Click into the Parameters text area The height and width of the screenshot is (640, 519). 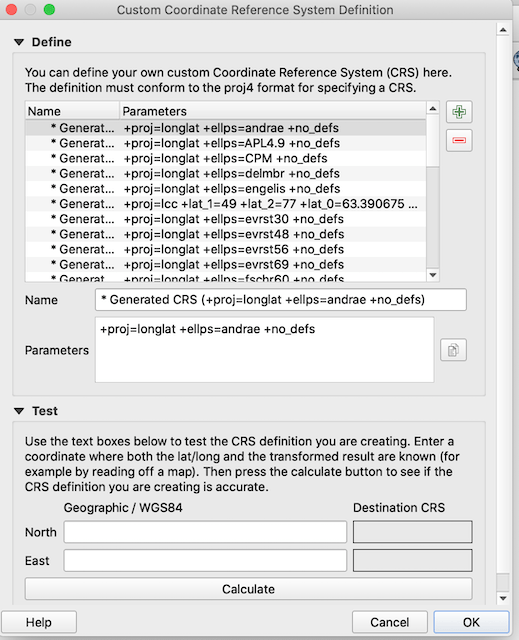tap(264, 350)
